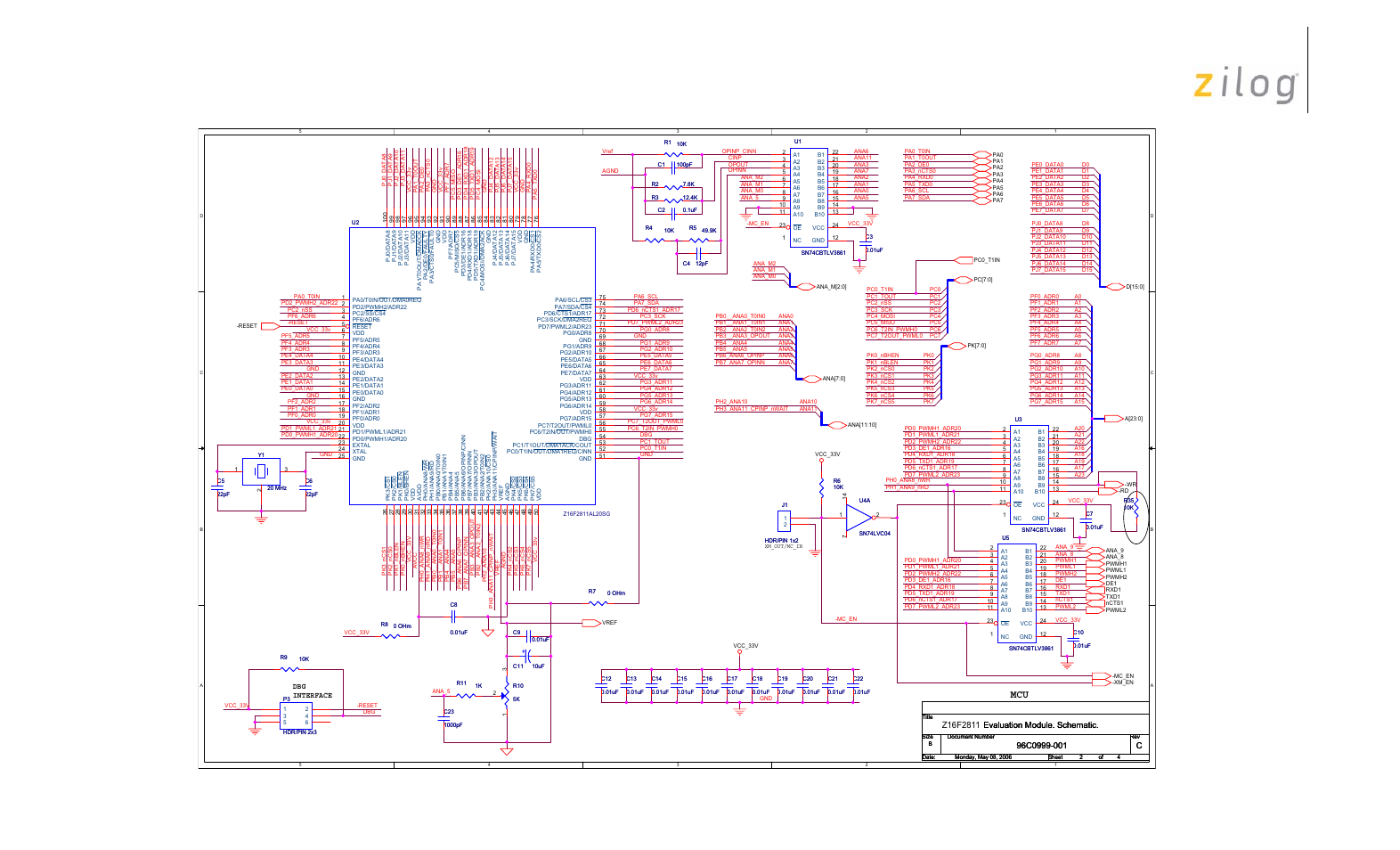Click document number 96C0999-001
1400x850 pixels.
pos(1041,746)
